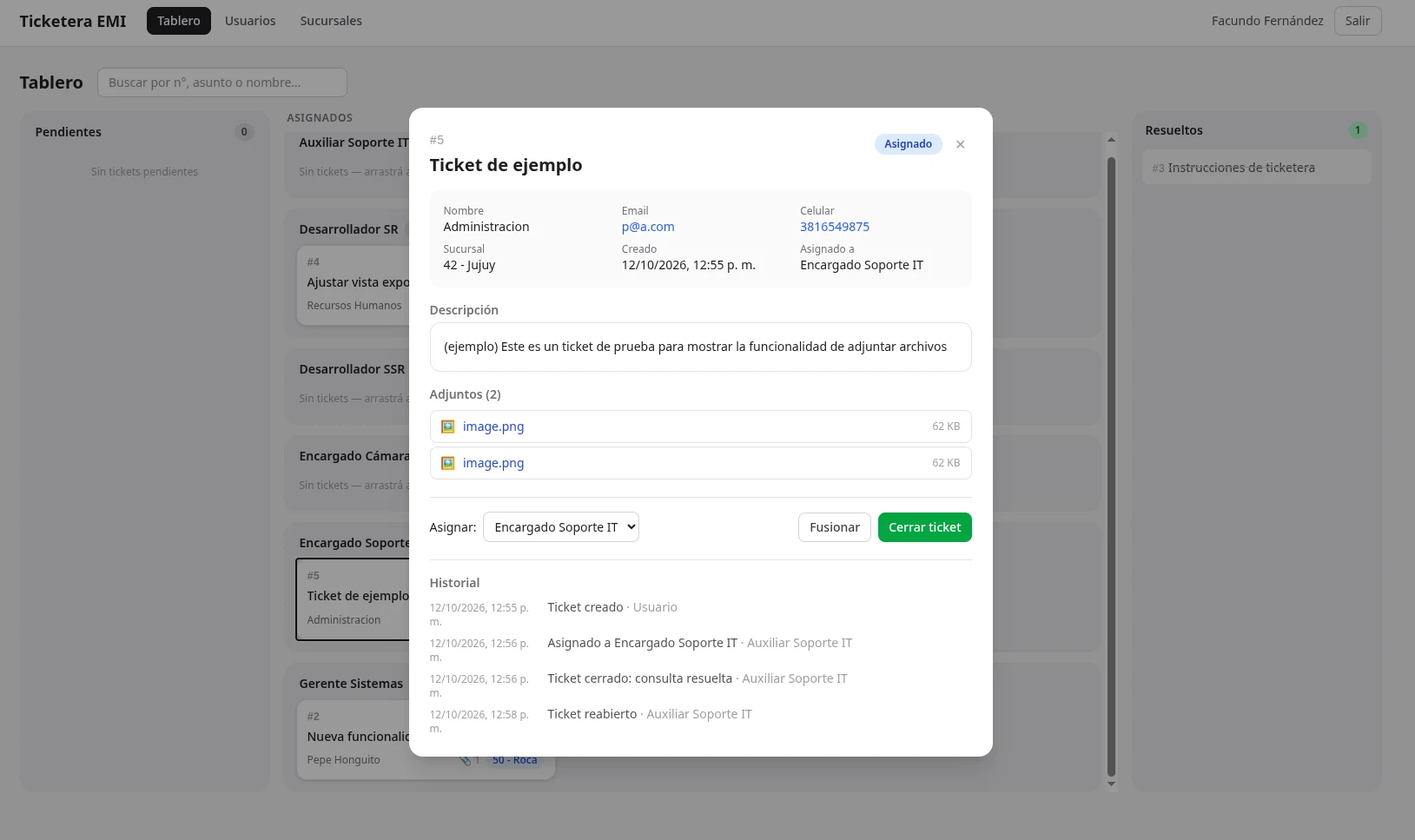
Task: Close the ticket dialog with the X
Action: tap(960, 144)
